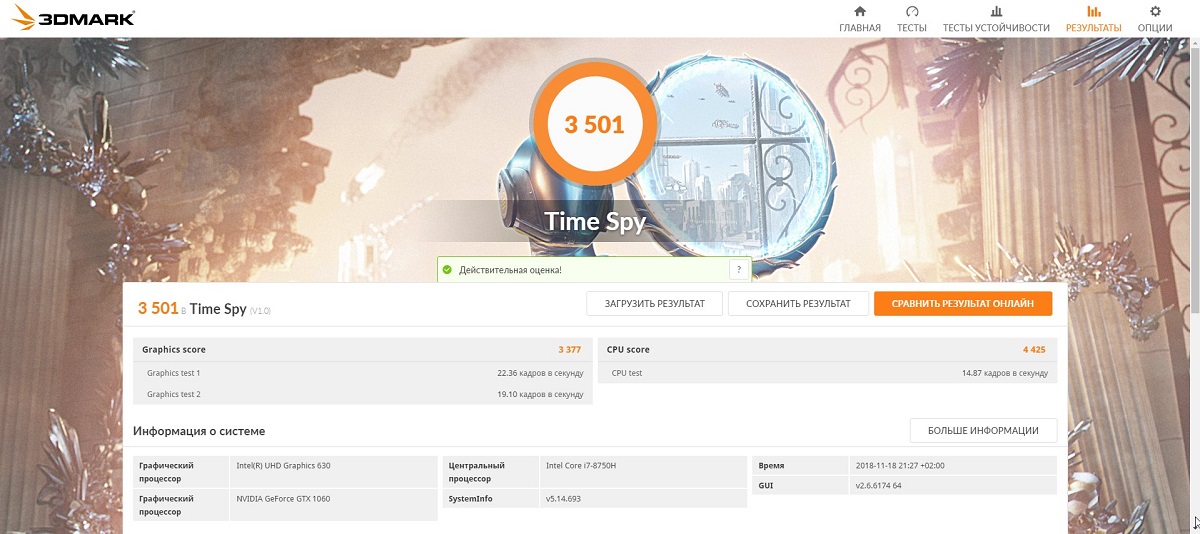
Task: Open the ГЛАВНАЯ home tab
Action: pos(859,18)
